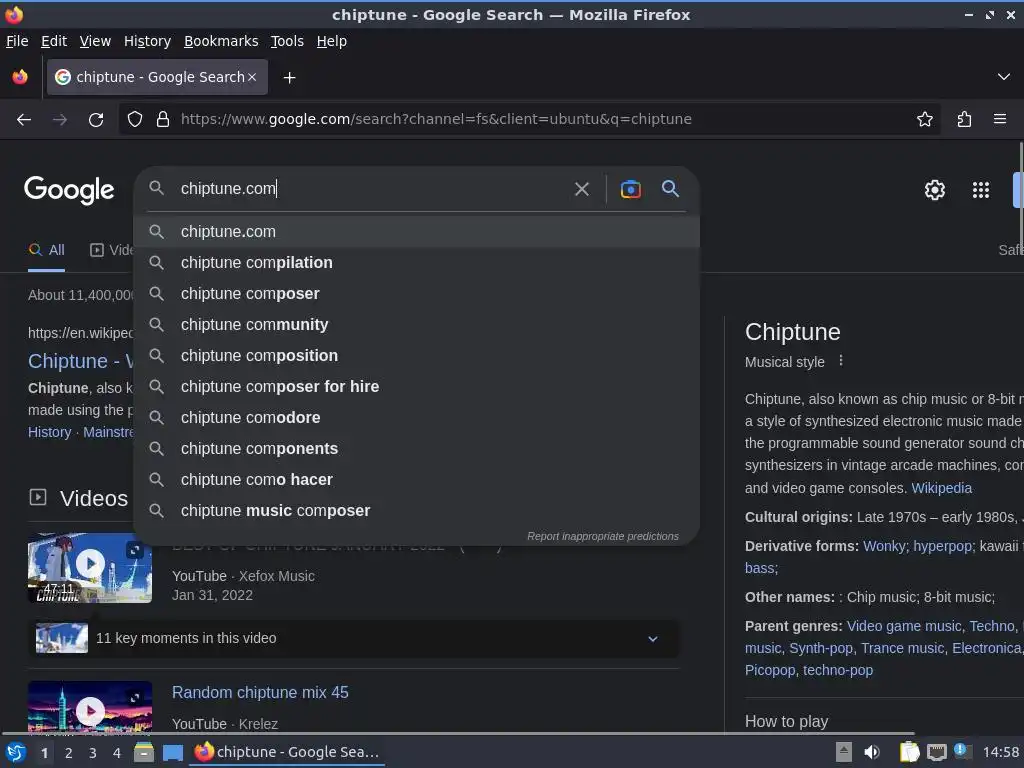
Task: Open Firefox View pinned icon
Action: [20, 77]
